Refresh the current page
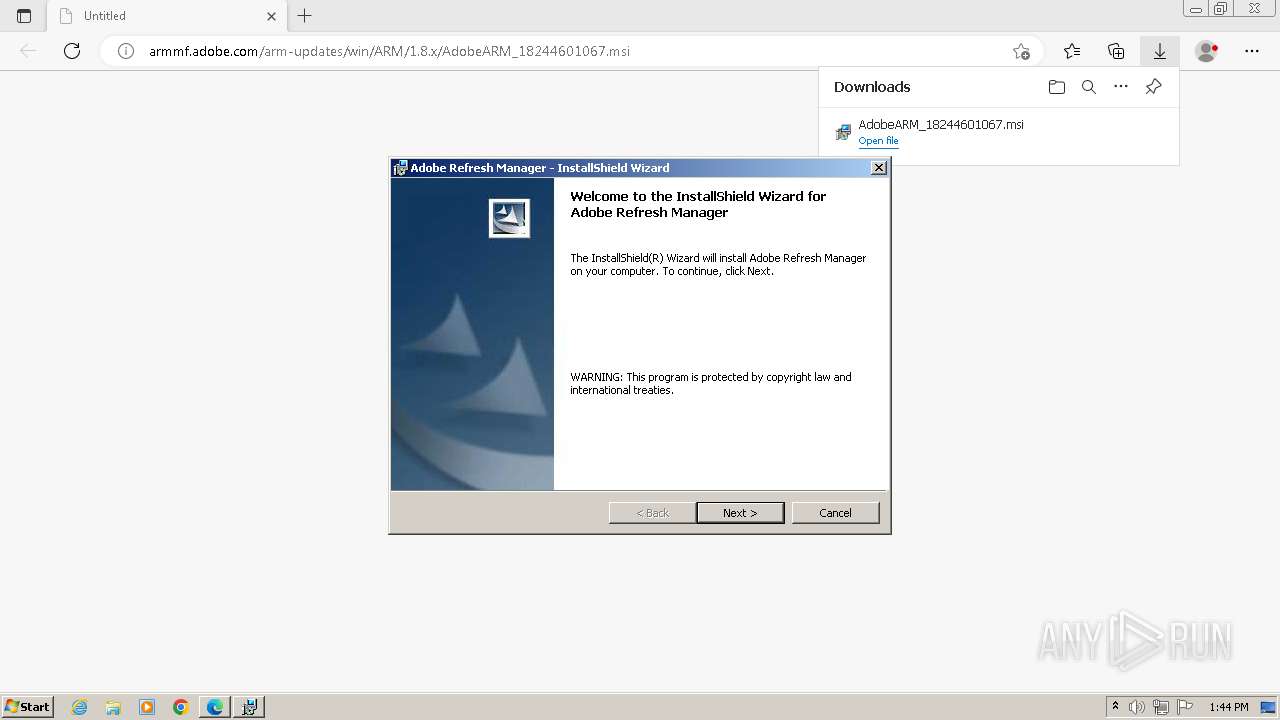This screenshot has width=1280, height=720. (72, 51)
